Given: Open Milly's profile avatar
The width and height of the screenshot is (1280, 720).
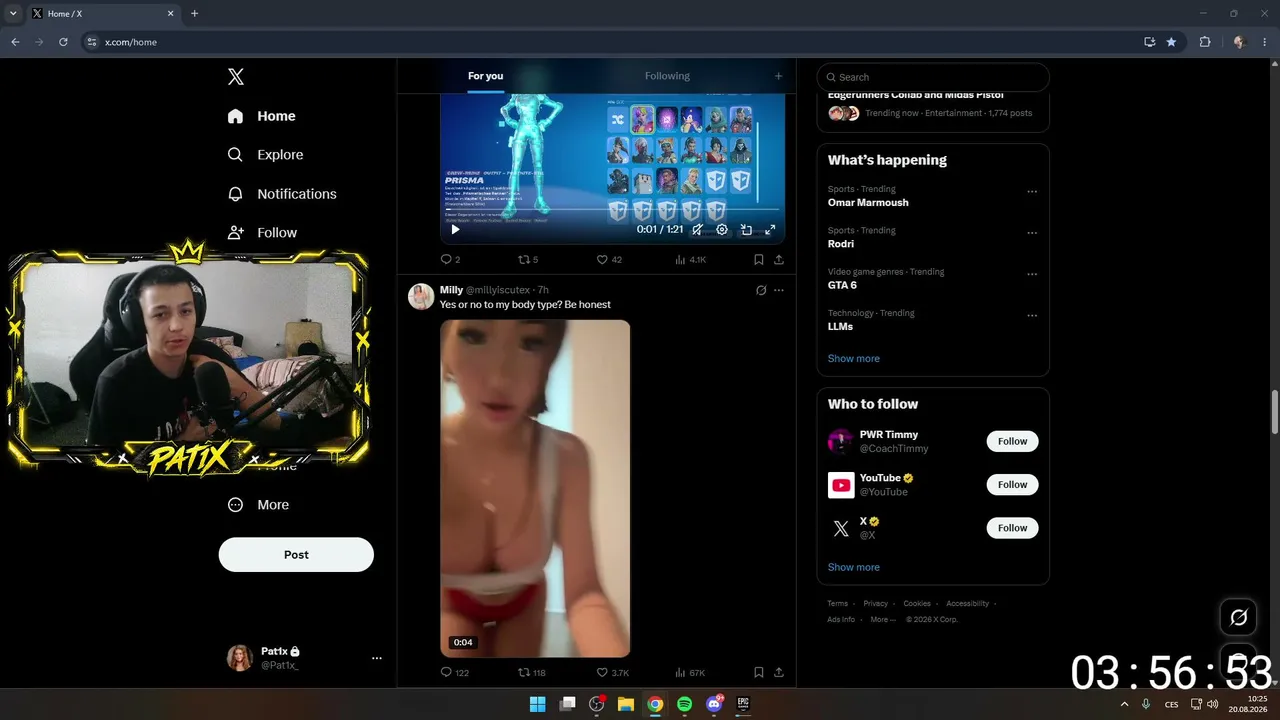Looking at the screenshot, I should point(421,297).
